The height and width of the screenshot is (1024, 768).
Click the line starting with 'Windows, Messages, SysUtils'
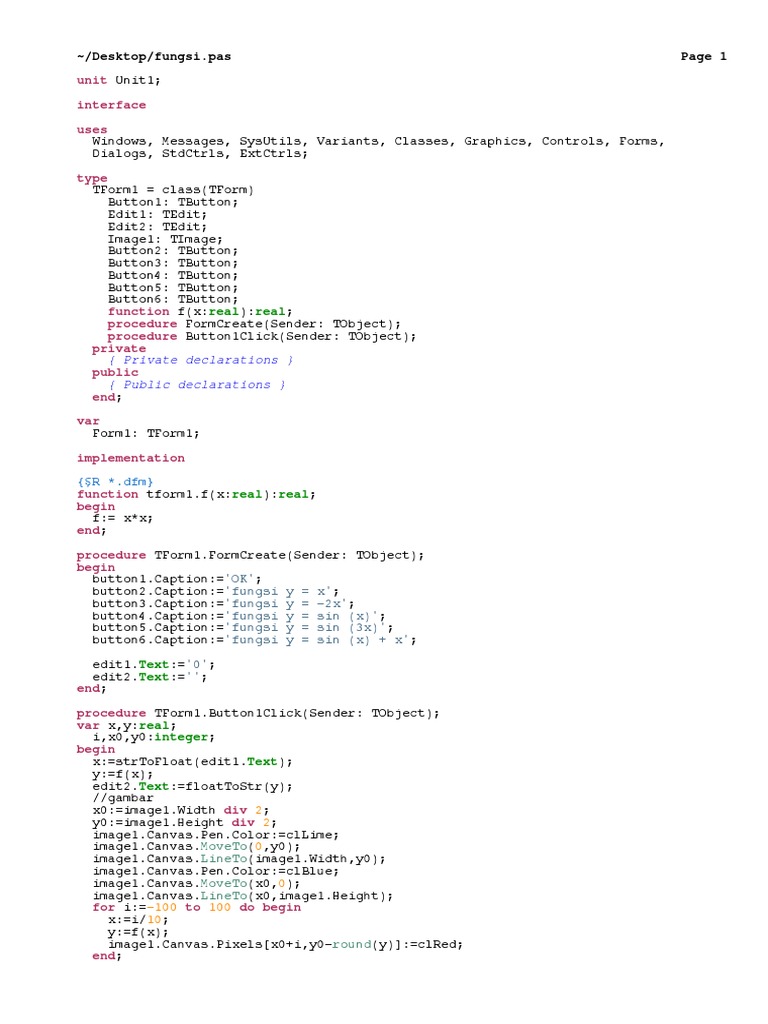378,141
